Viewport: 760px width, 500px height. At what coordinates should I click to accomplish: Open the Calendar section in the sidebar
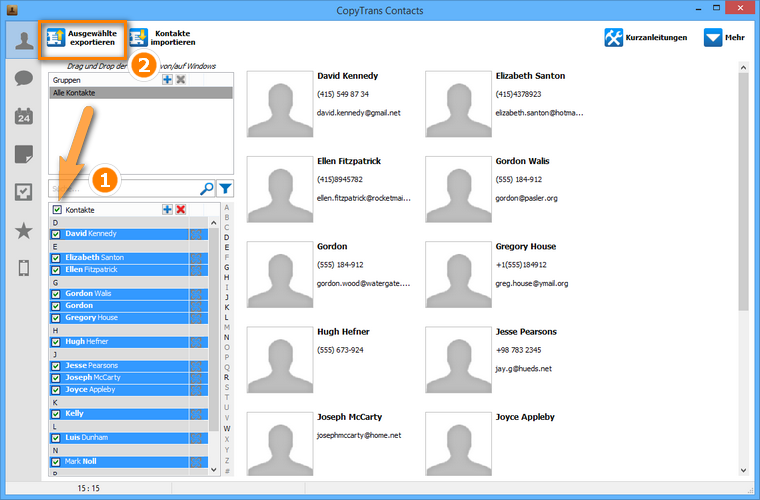pos(23,116)
